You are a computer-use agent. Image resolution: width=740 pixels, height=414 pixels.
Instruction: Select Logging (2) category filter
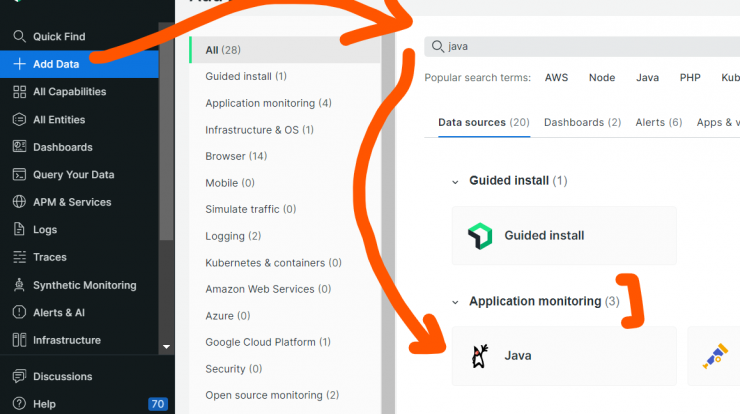pos(233,236)
